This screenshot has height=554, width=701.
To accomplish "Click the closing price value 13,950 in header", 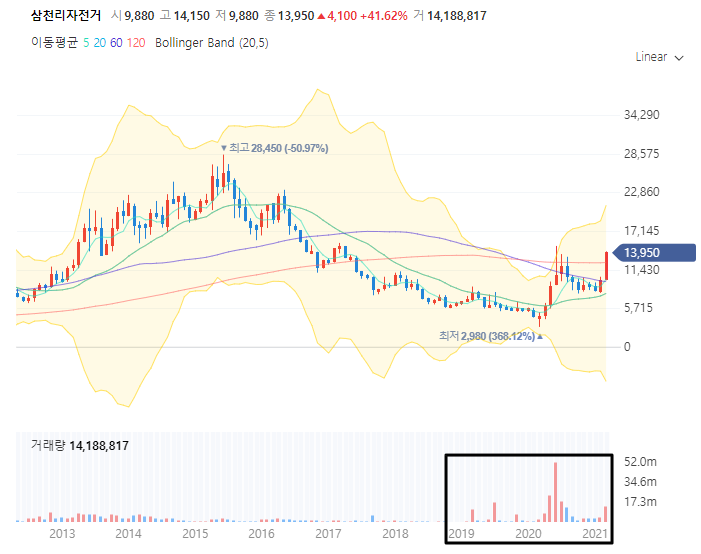I will coord(296,16).
